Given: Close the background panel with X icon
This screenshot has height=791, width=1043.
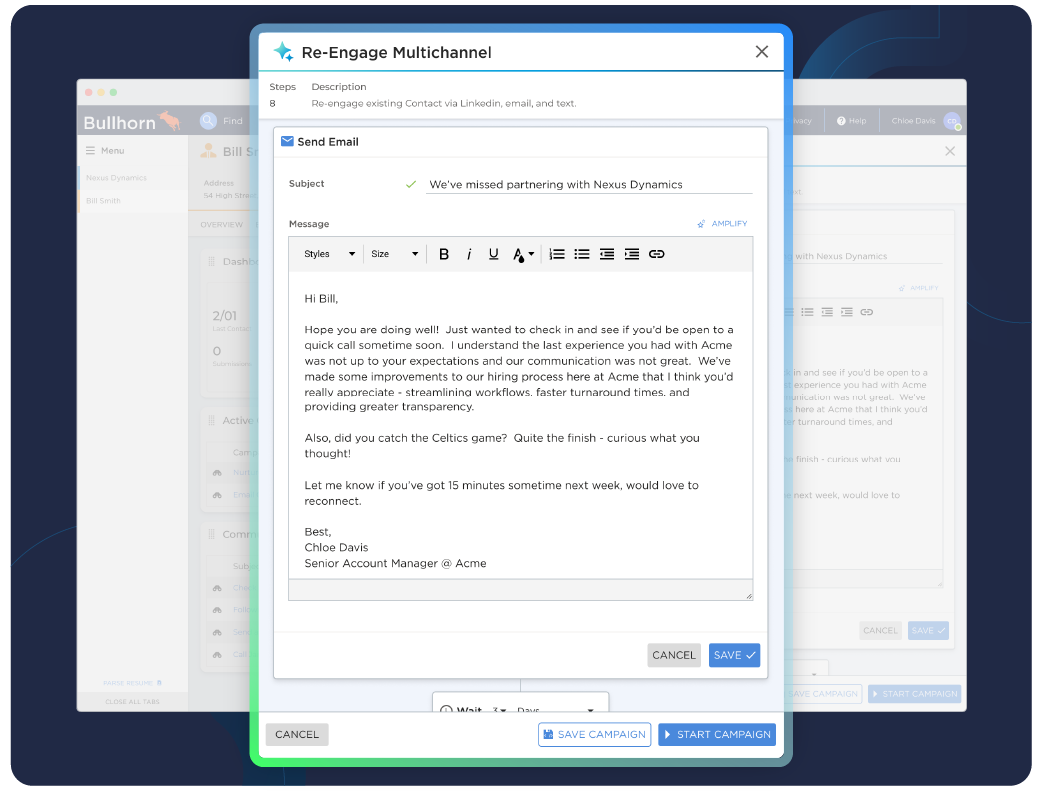Looking at the screenshot, I should pos(950,151).
